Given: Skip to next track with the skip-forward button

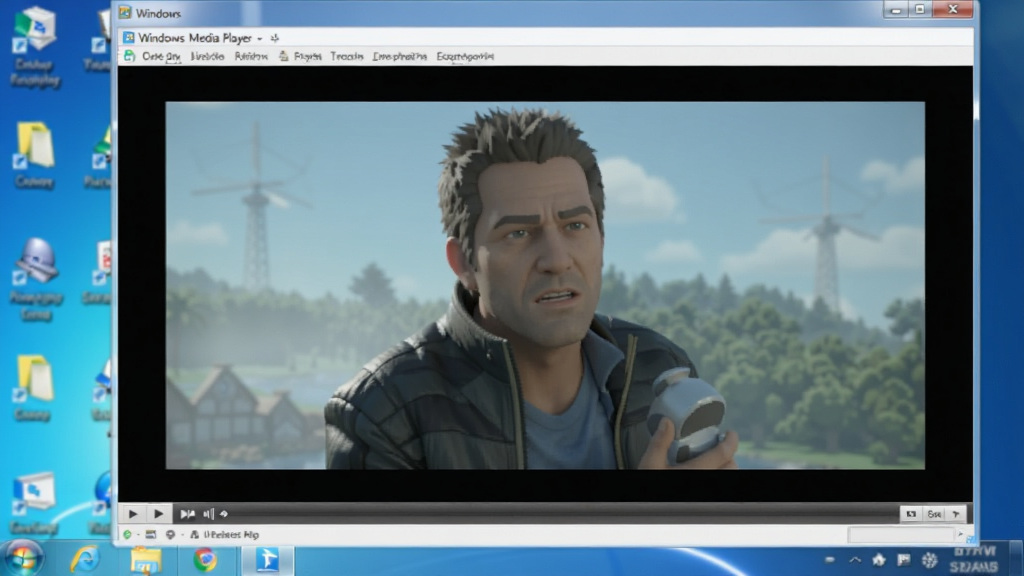Looking at the screenshot, I should click(x=187, y=514).
